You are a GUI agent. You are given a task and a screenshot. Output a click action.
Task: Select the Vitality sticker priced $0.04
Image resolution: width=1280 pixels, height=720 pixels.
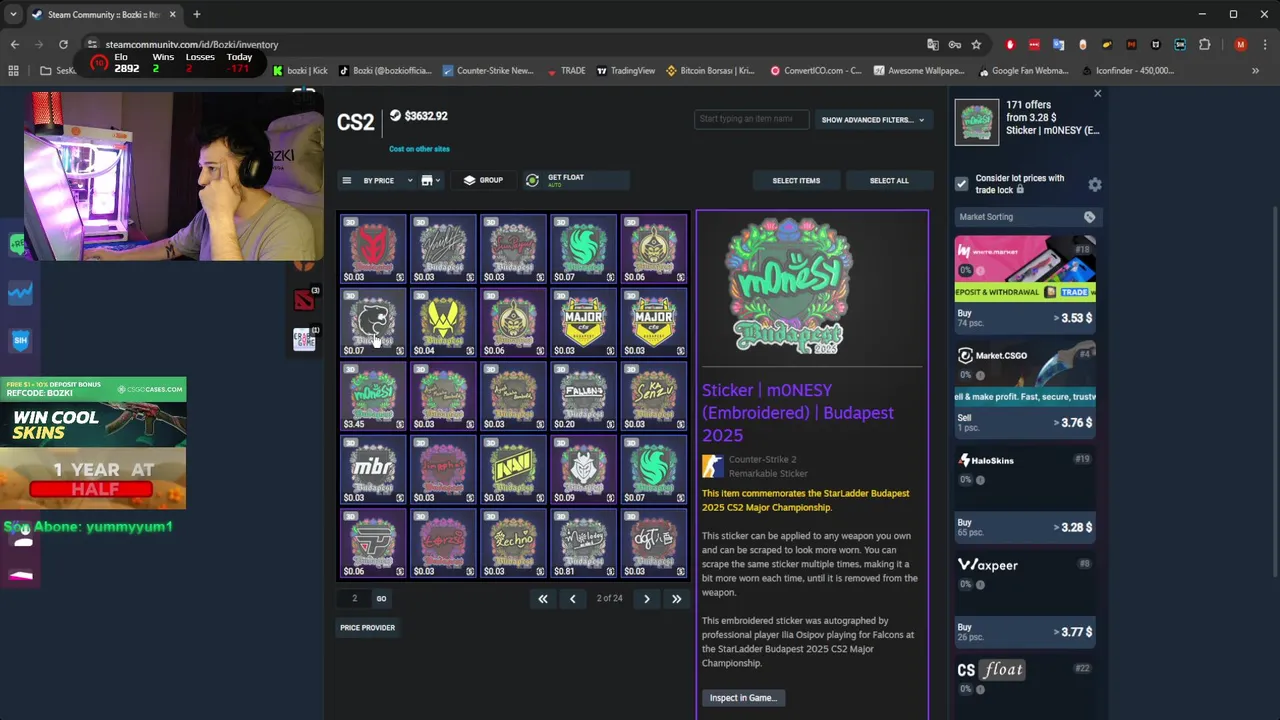pos(443,323)
